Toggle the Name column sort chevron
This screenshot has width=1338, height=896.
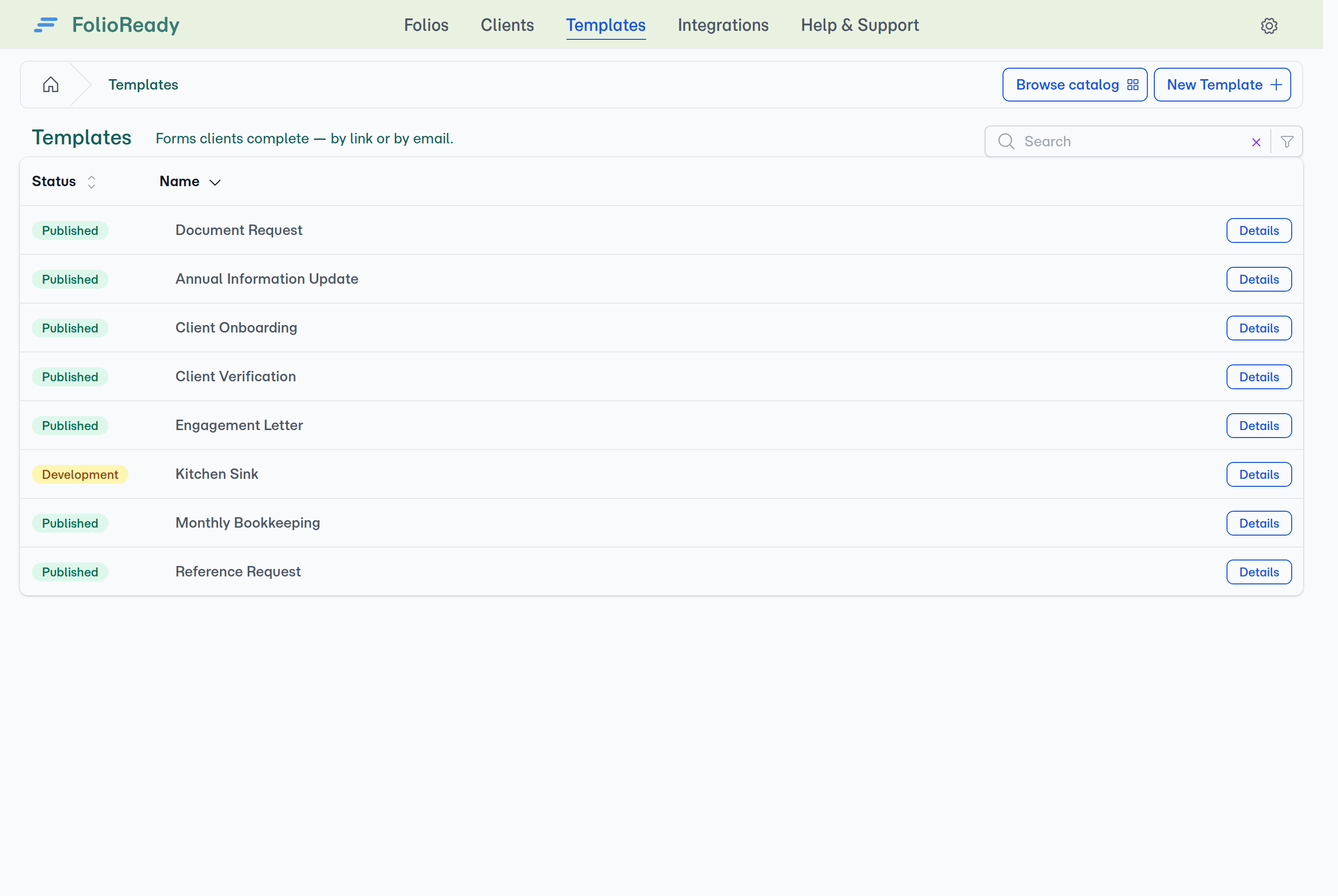(215, 182)
